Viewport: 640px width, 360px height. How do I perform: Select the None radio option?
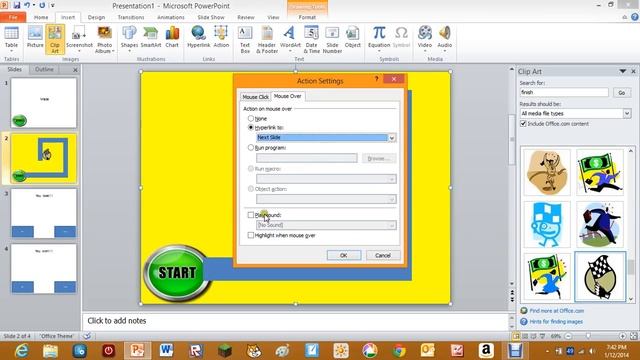[x=251, y=118]
